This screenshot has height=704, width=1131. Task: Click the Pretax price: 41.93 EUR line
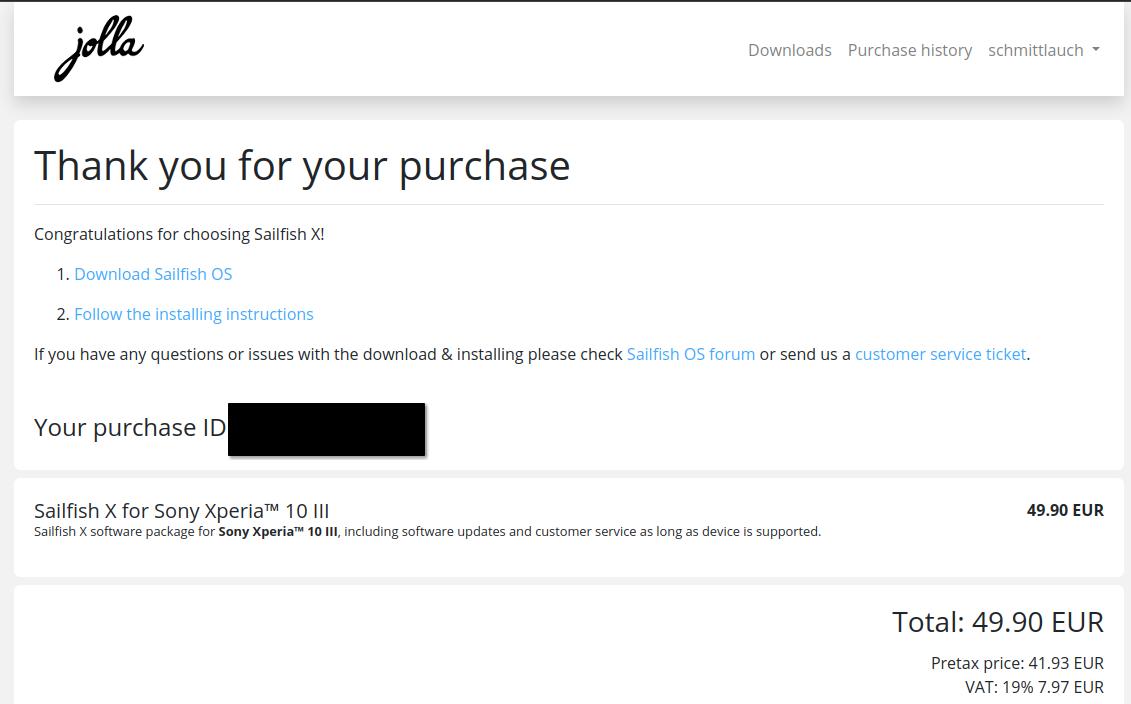pyautogui.click(x=1017, y=663)
